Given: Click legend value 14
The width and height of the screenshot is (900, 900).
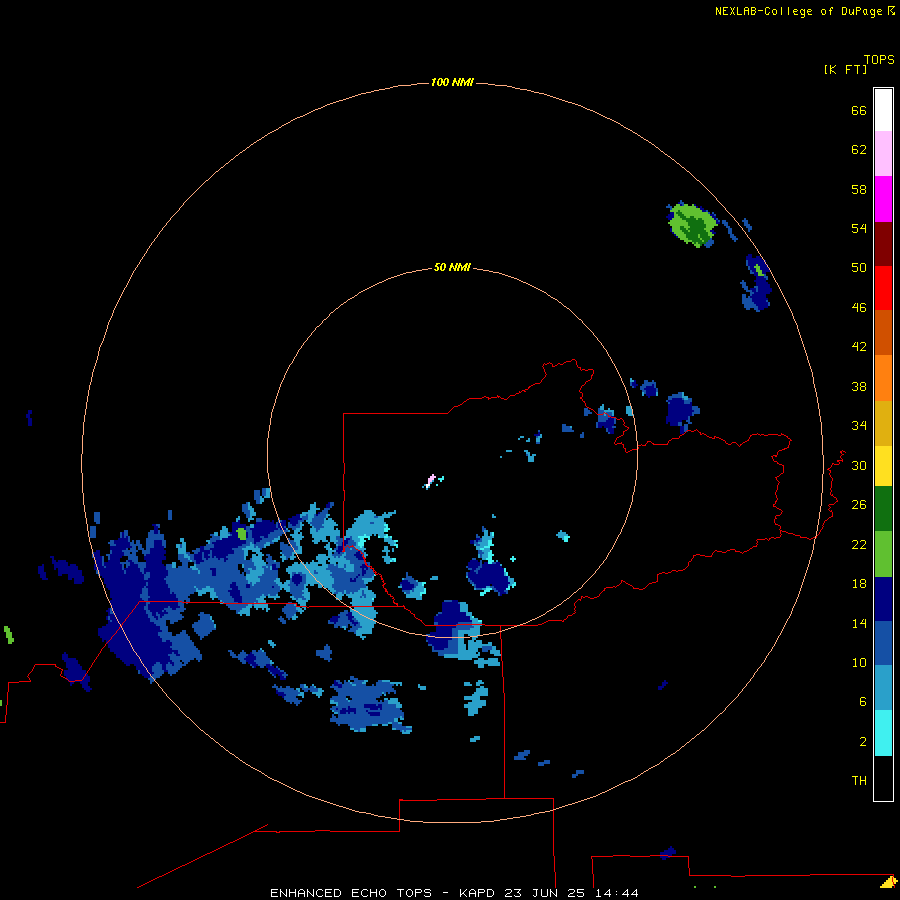Looking at the screenshot, I should pyautogui.click(x=859, y=623).
